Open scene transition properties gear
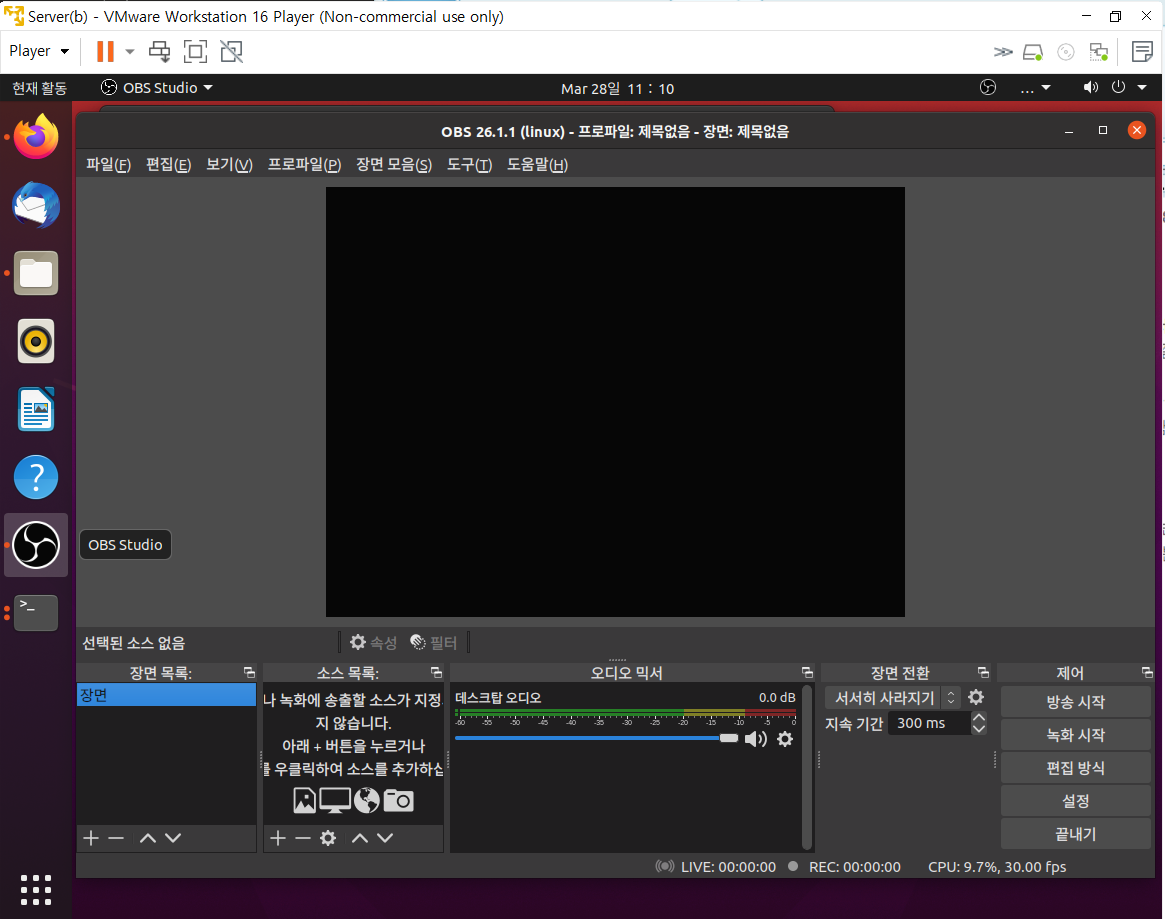The height and width of the screenshot is (919, 1165). [976, 697]
